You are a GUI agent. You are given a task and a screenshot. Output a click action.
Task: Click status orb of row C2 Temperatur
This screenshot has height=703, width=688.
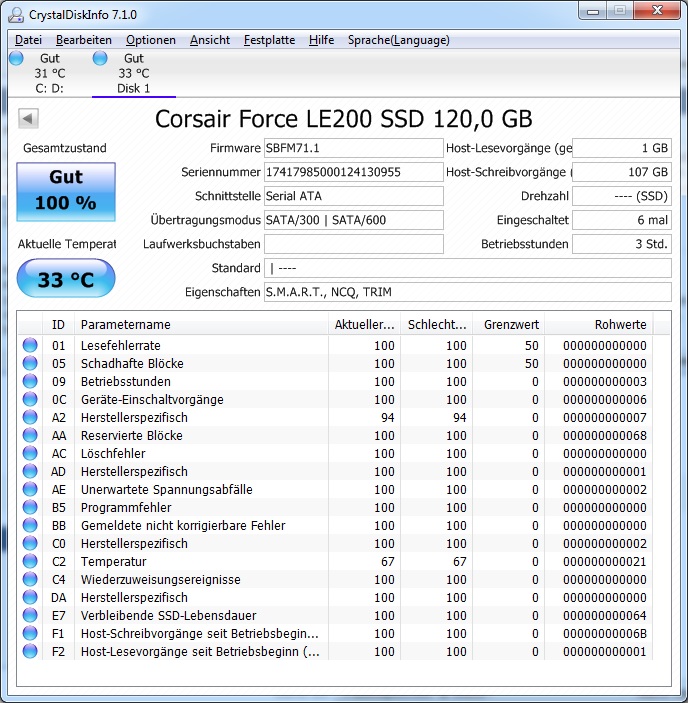point(30,561)
